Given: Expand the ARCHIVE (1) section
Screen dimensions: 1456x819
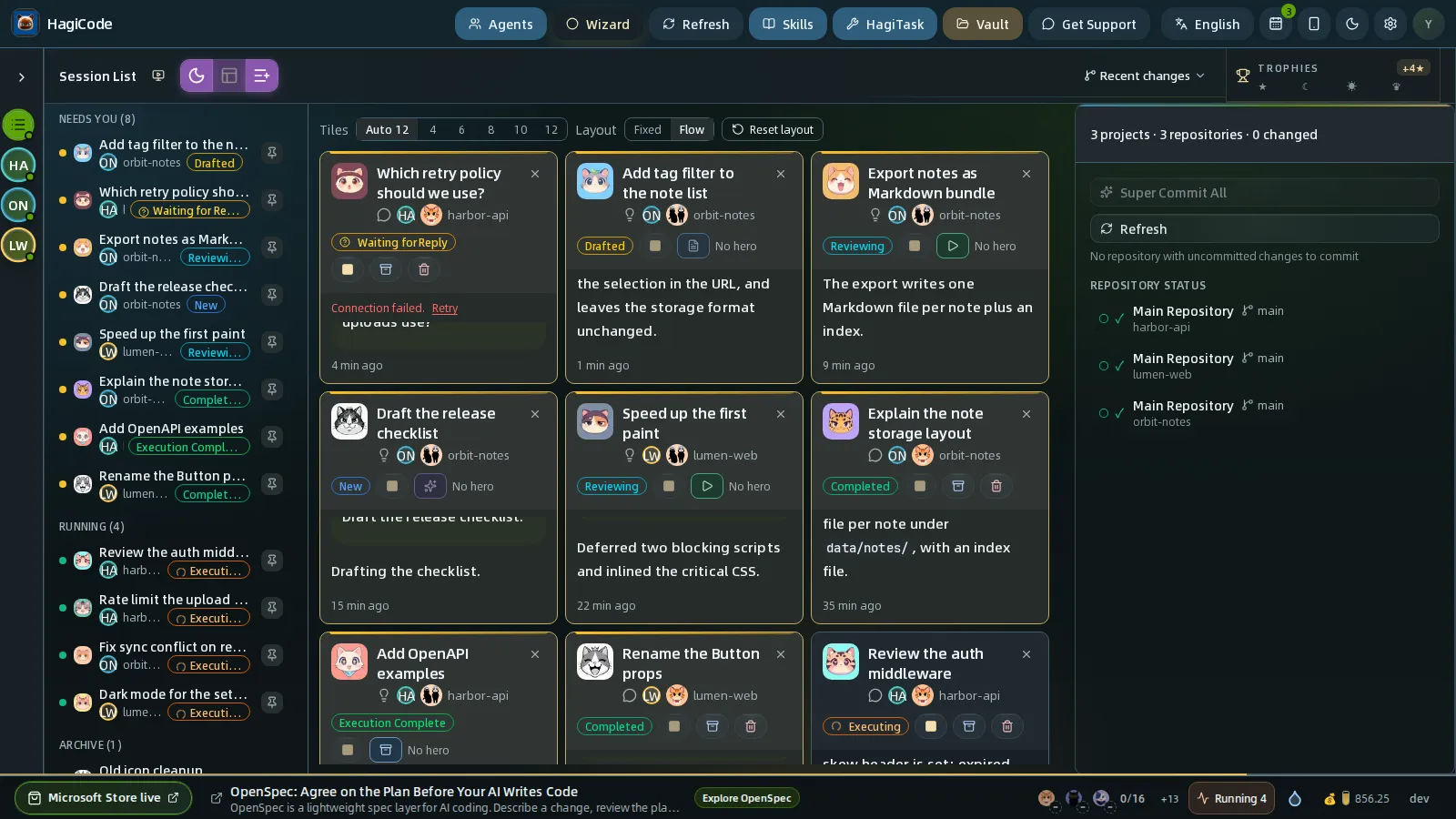Looking at the screenshot, I should click(90, 744).
